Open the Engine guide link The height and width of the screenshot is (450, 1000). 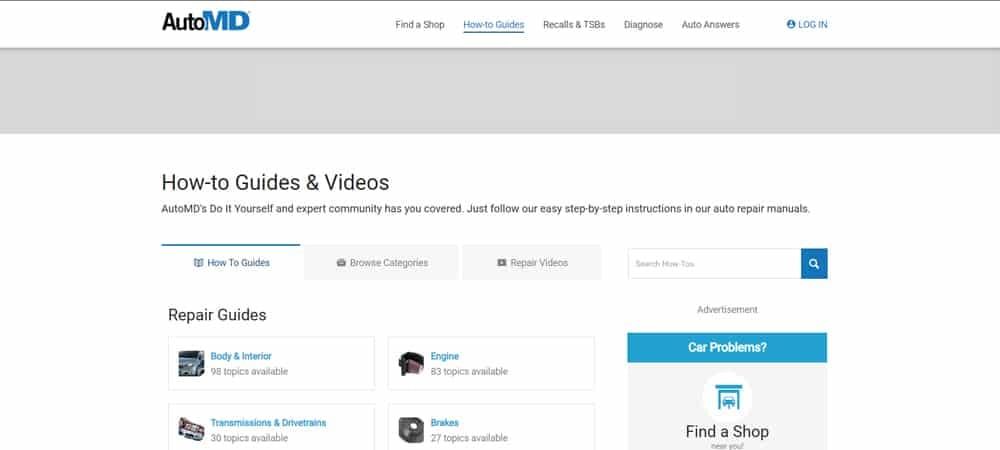coord(445,356)
